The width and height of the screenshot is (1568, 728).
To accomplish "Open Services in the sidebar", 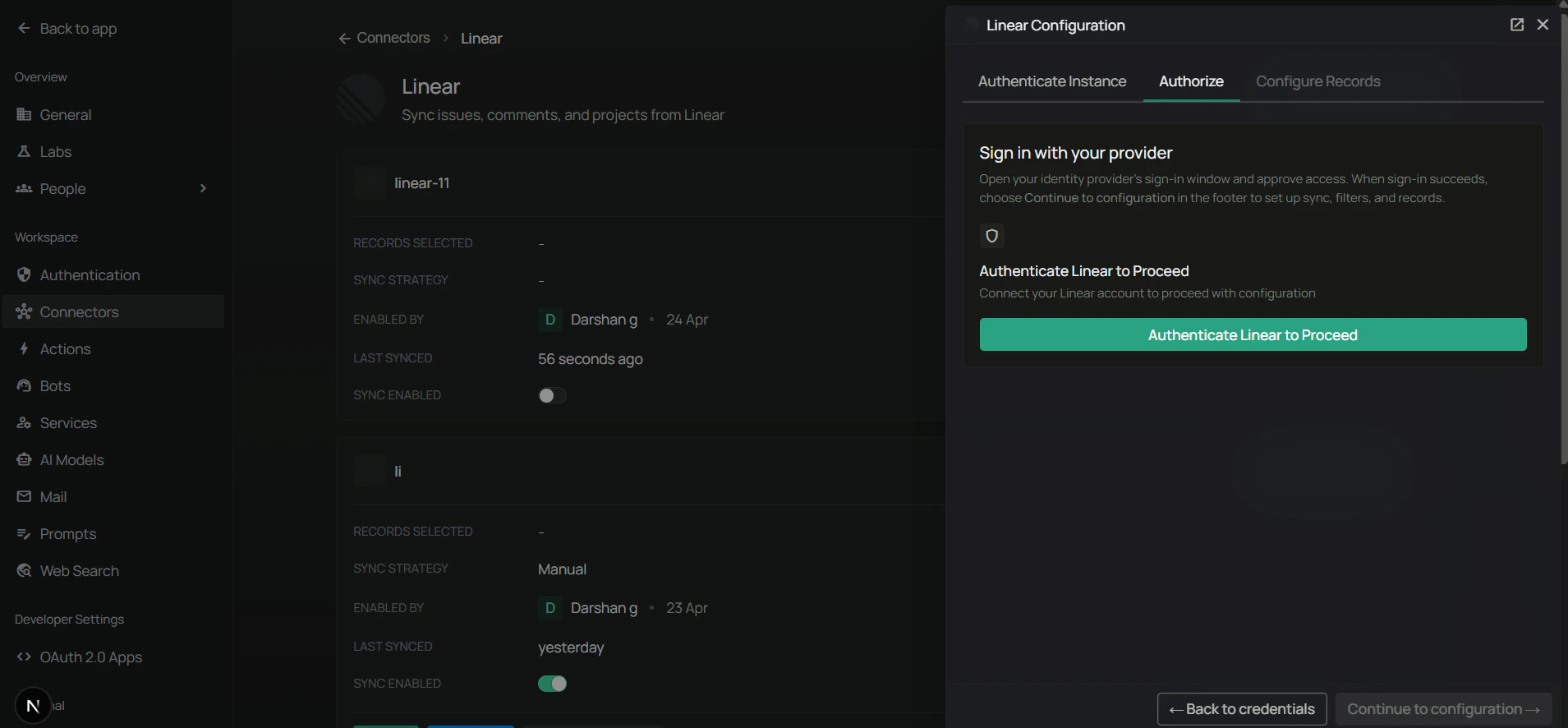I will coord(113,422).
